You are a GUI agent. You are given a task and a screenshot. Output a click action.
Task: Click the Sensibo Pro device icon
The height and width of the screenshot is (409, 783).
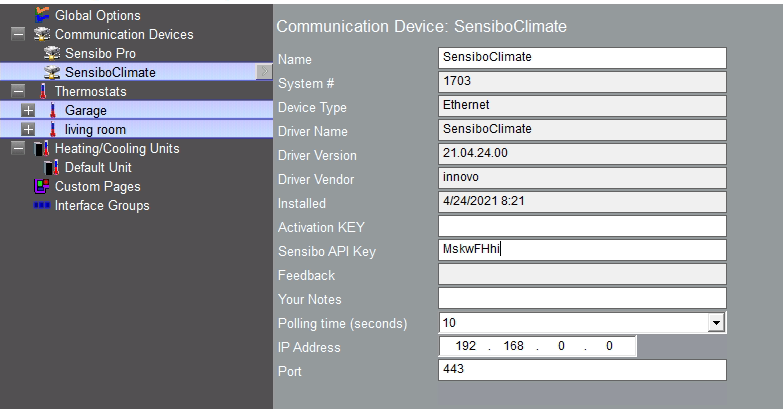point(52,53)
